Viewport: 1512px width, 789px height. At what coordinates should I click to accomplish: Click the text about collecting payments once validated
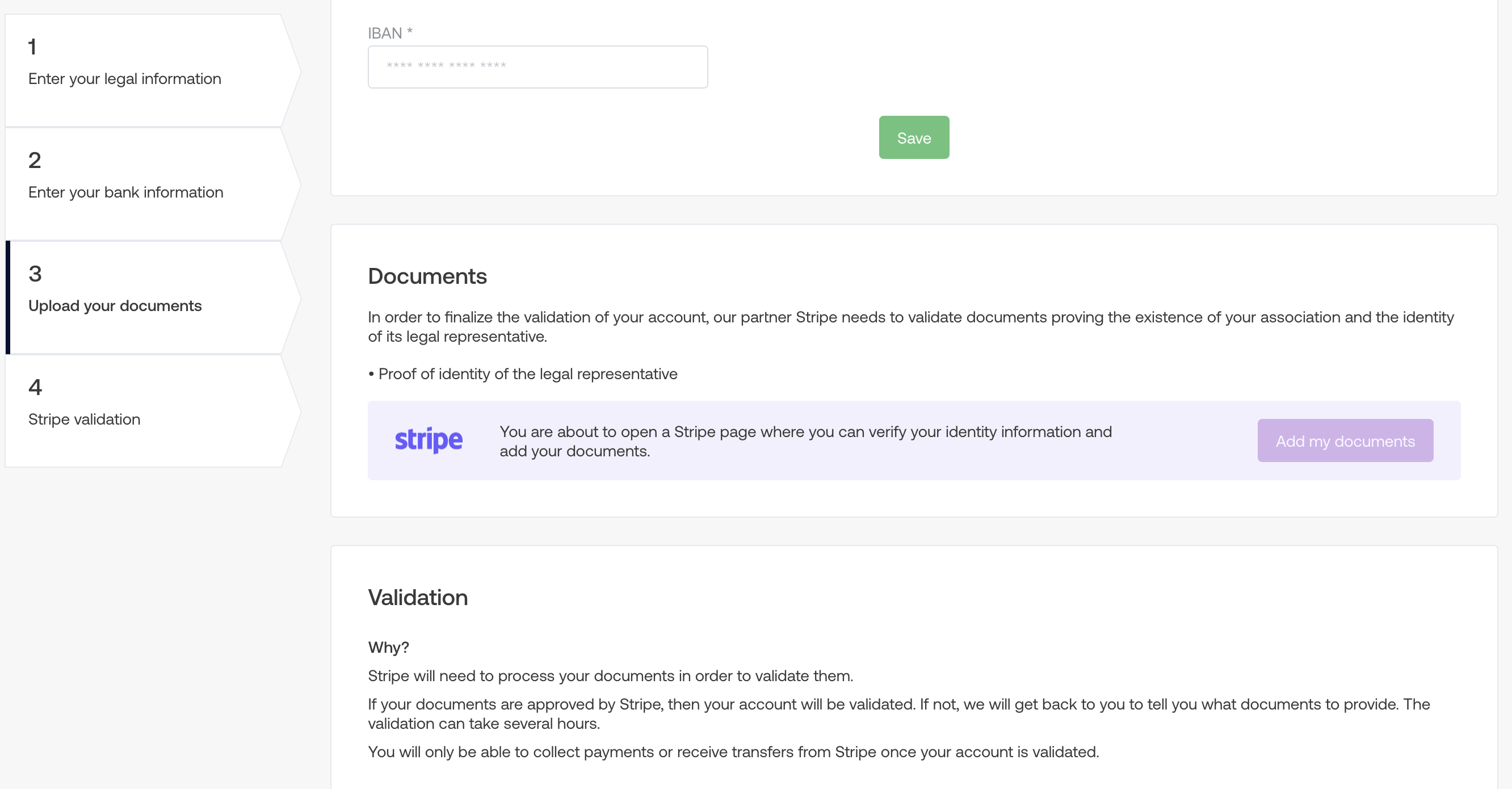click(x=733, y=752)
